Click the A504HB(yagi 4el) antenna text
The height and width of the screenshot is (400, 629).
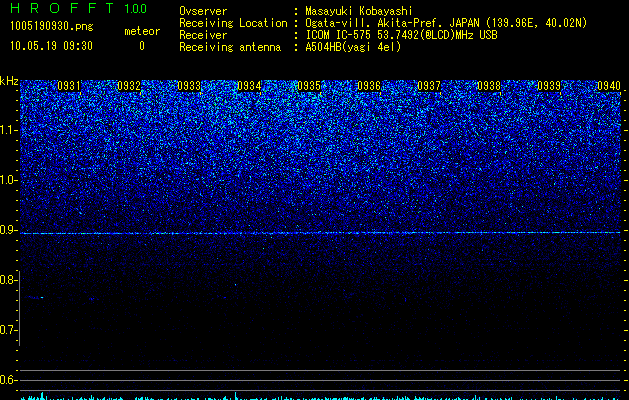pyautogui.click(x=353, y=47)
